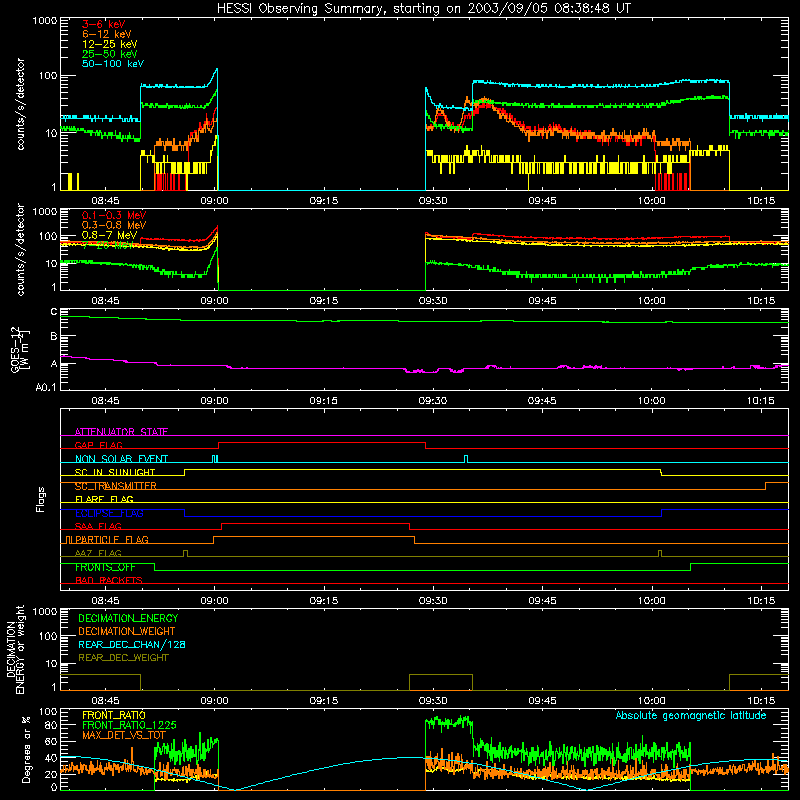Click the 0.8-7 MeV legend entry
This screenshot has width=800, height=800.
coord(110,235)
